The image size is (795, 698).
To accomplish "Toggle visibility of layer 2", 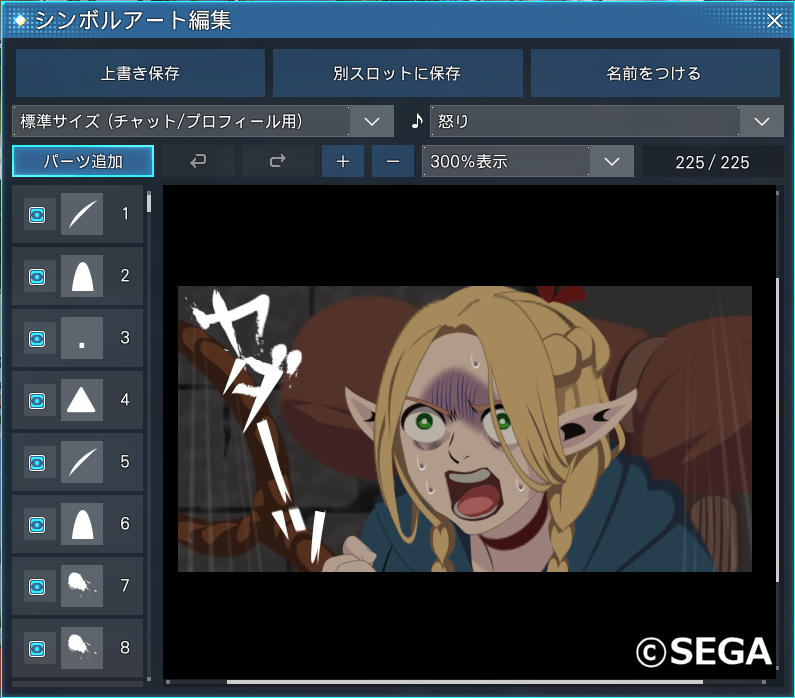I will click(x=37, y=277).
